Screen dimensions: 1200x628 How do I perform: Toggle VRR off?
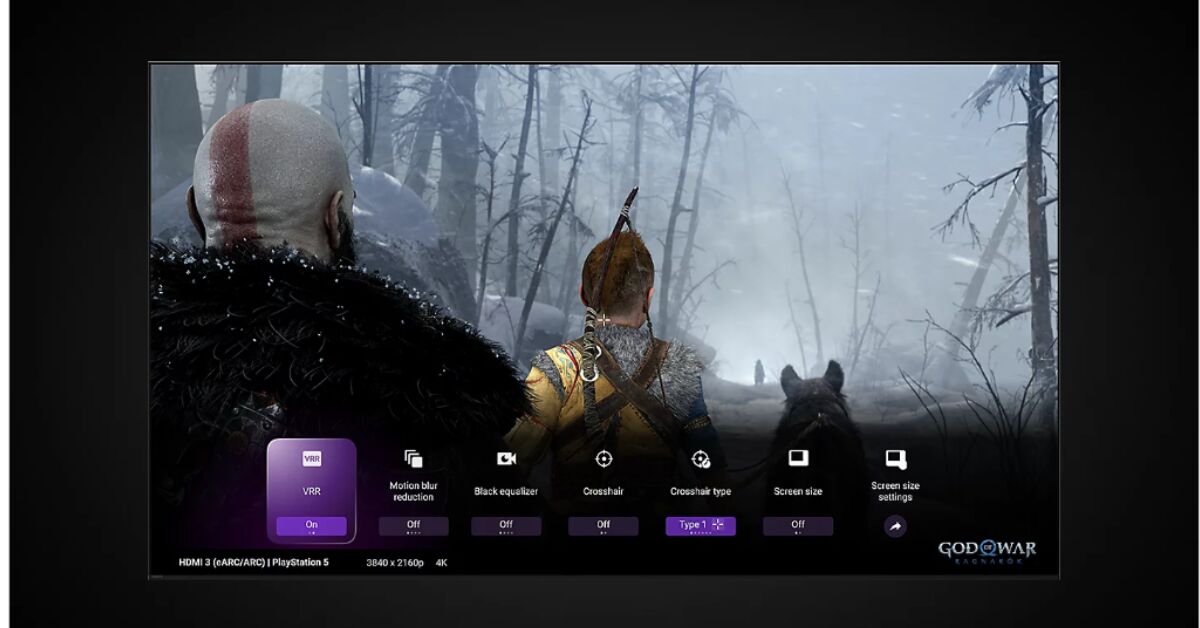[x=313, y=524]
